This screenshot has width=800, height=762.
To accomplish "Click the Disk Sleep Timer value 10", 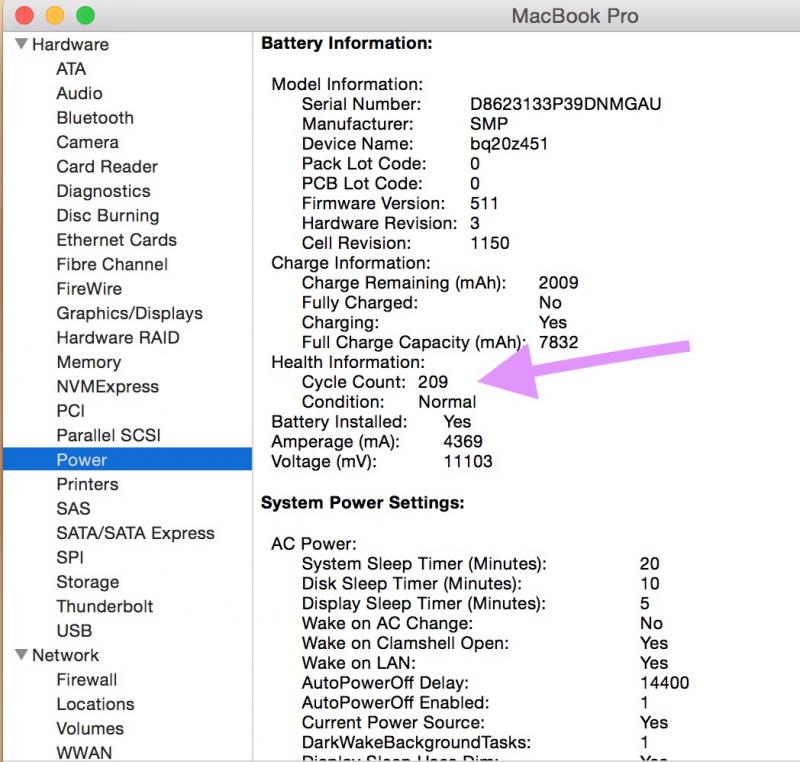I will point(649,583).
